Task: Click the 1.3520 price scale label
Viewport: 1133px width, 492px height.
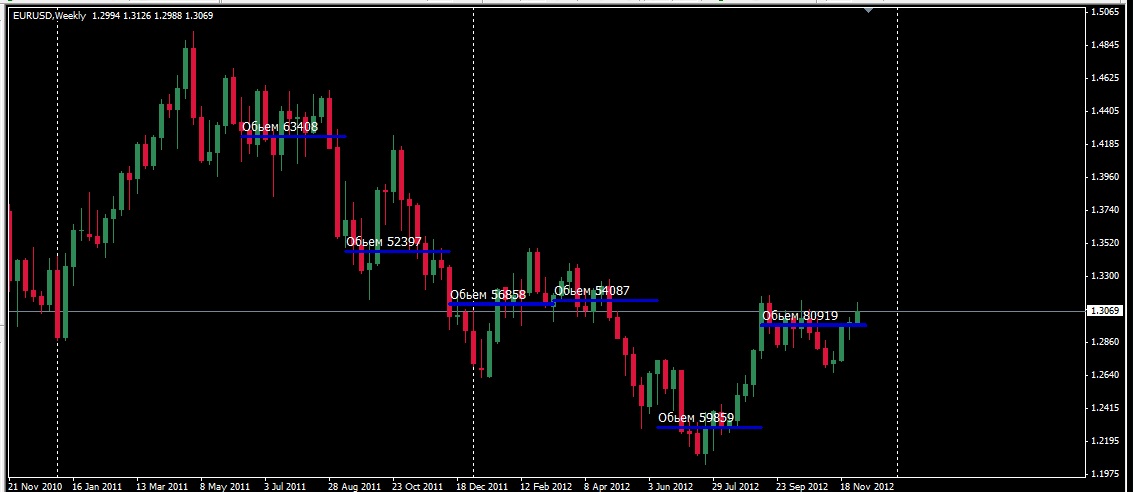Action: (x=1107, y=243)
